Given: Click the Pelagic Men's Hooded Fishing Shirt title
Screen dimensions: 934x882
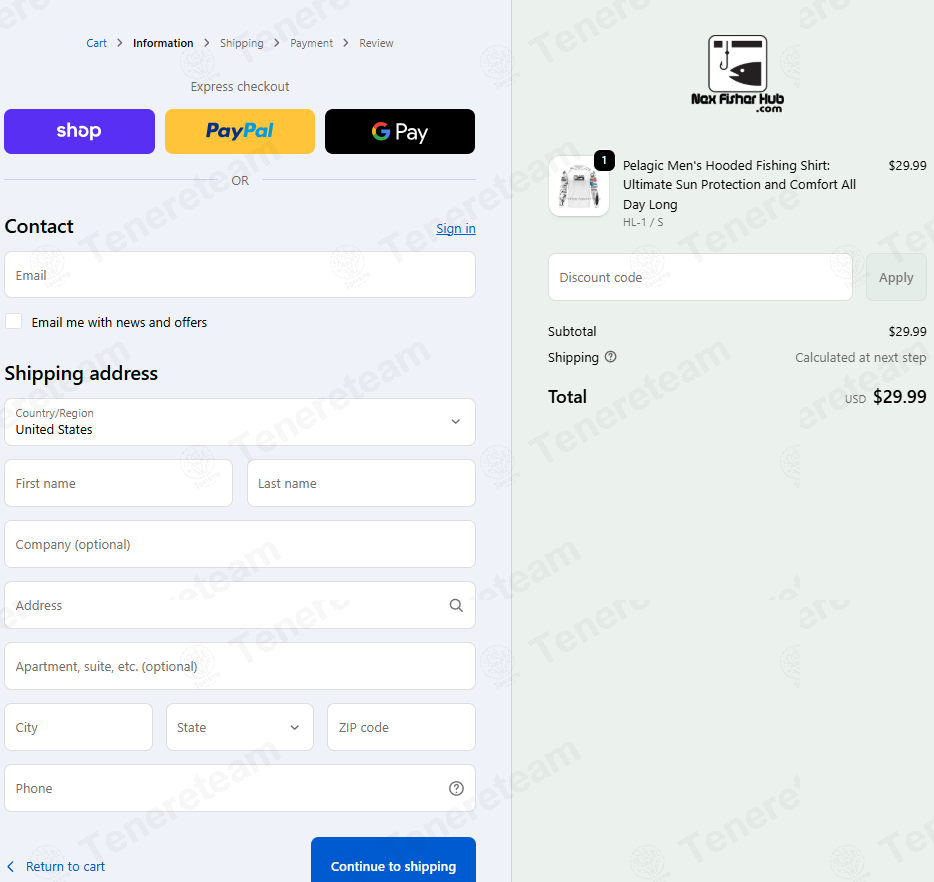Looking at the screenshot, I should 739,185.
